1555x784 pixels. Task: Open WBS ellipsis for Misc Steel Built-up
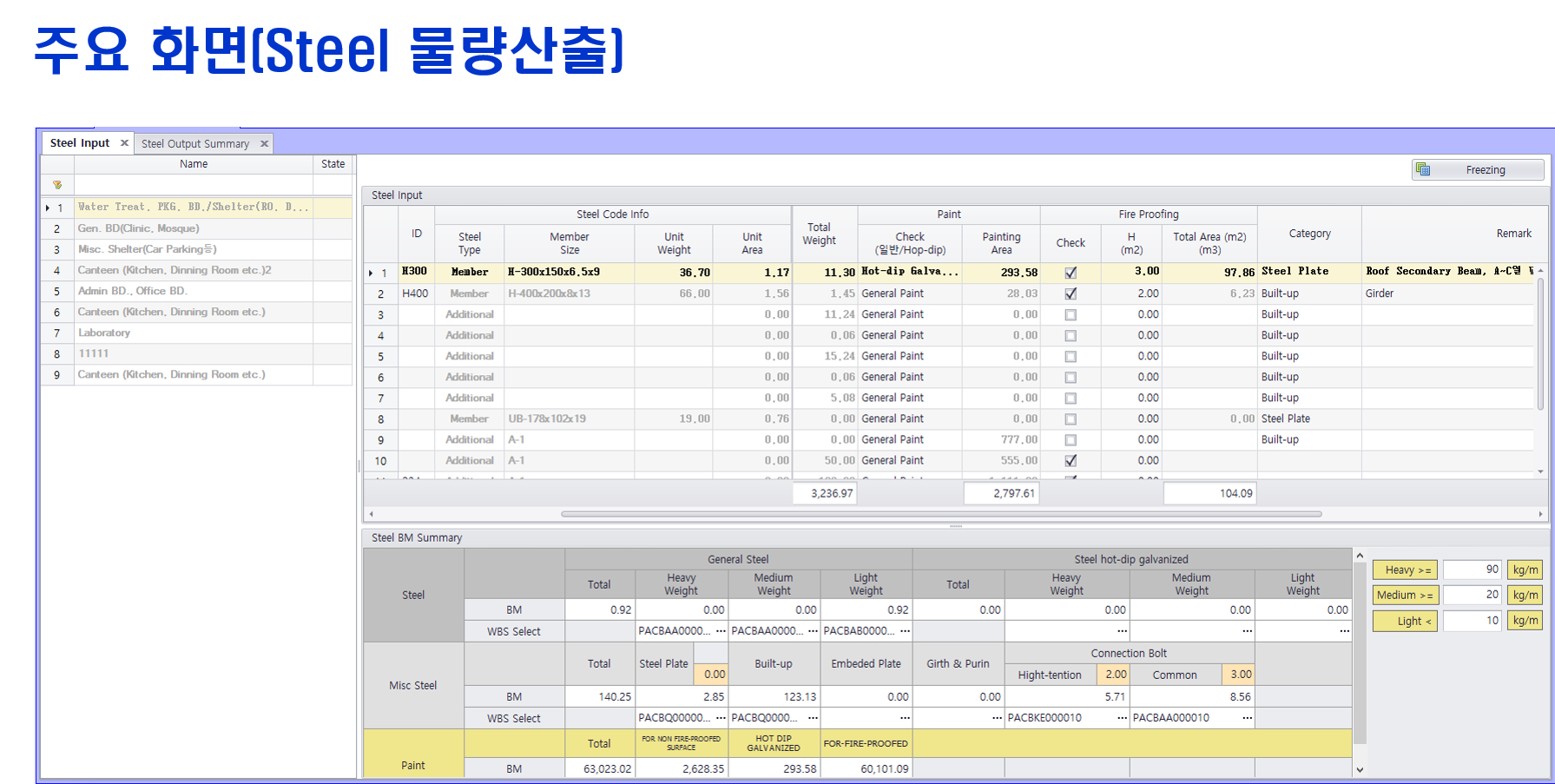coord(813,718)
